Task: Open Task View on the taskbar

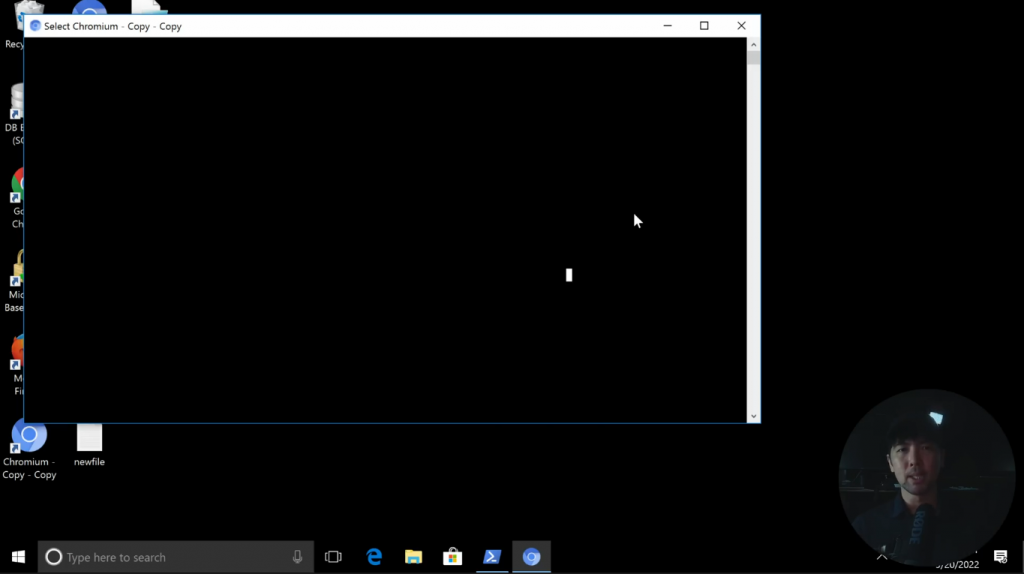Action: [333, 557]
